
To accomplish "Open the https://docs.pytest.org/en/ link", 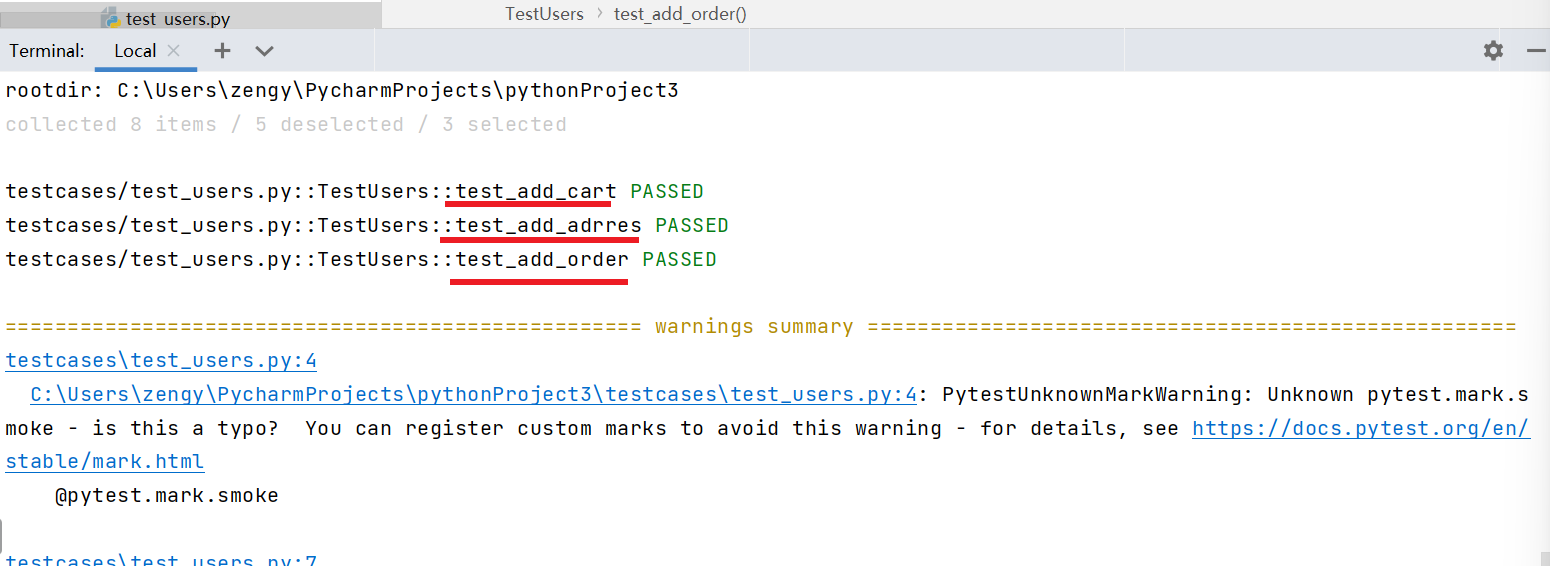I will pos(1361,429).
